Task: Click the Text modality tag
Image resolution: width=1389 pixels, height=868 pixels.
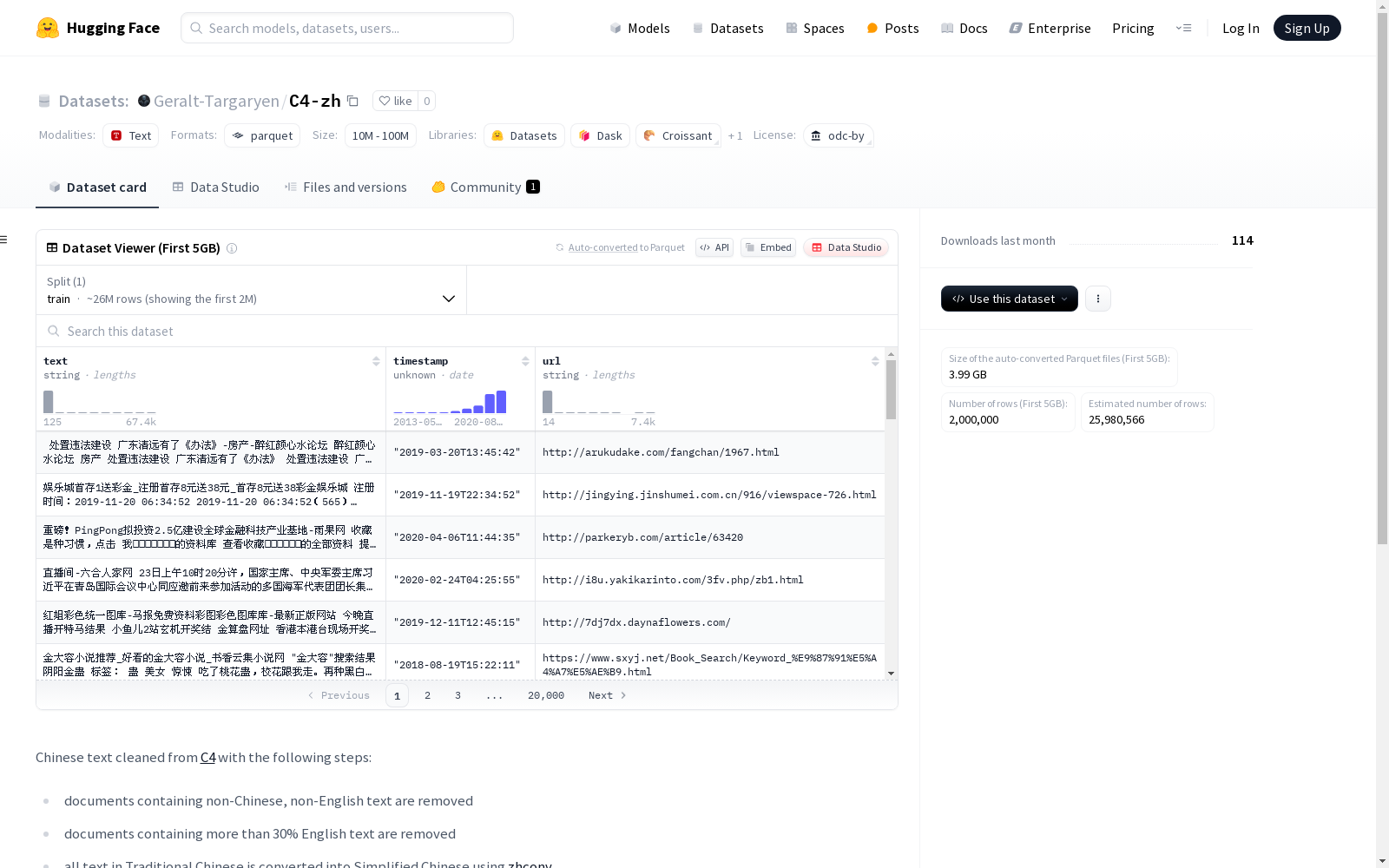Action: click(x=131, y=135)
